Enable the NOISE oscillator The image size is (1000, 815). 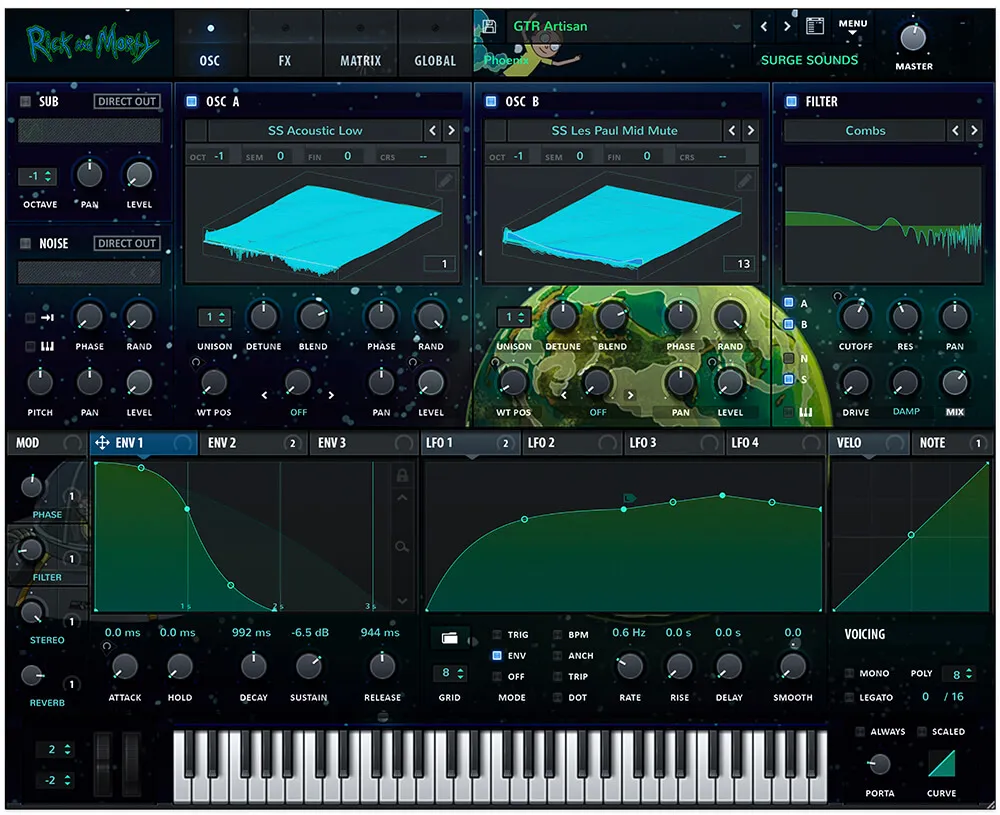tap(26, 243)
